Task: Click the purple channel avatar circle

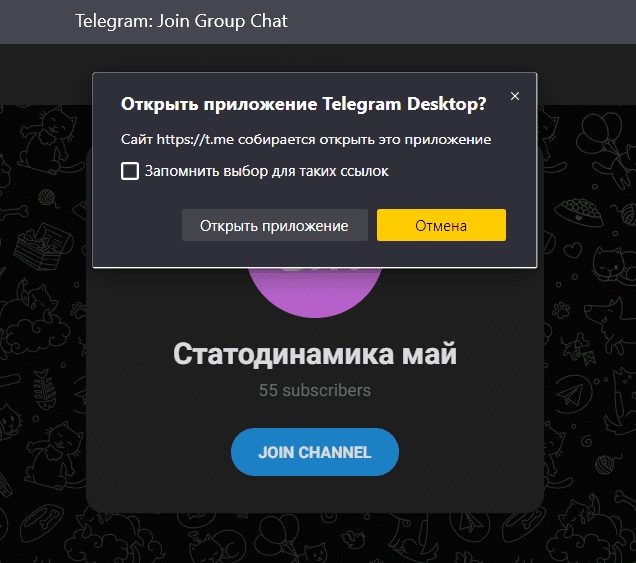Action: click(x=314, y=290)
